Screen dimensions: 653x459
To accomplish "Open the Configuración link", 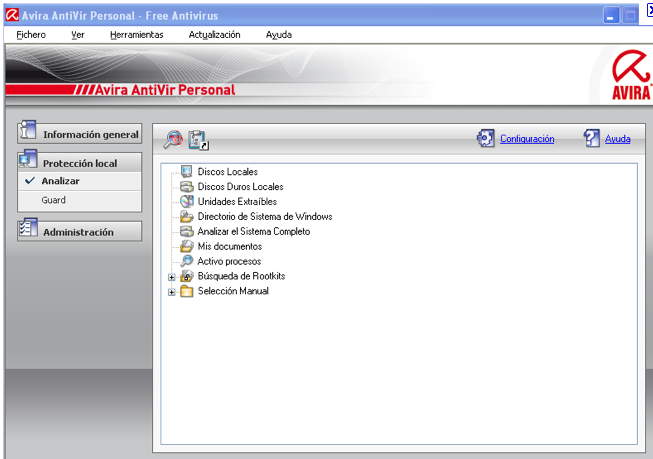I will coord(527,139).
